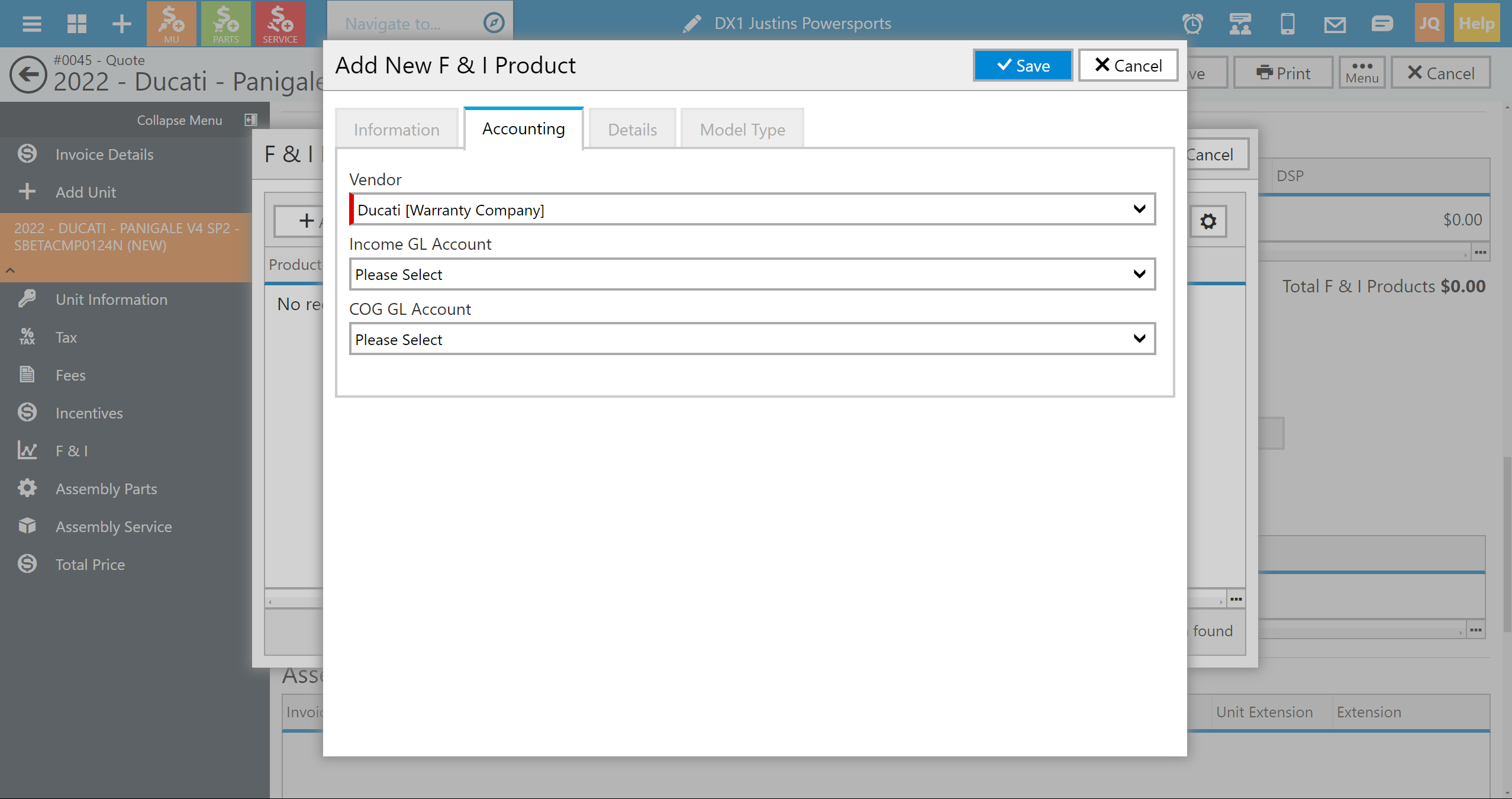Click the Help button in top bar
The image size is (1512, 799).
coord(1476,24)
